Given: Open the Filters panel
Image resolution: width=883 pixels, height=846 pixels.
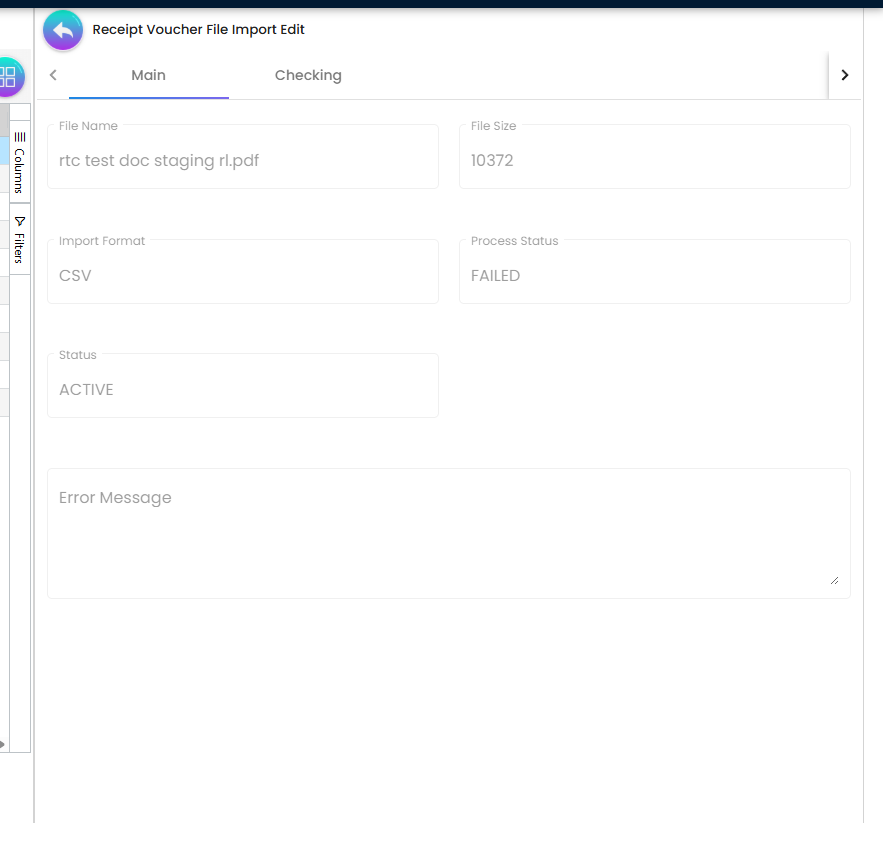Looking at the screenshot, I should point(19,240).
